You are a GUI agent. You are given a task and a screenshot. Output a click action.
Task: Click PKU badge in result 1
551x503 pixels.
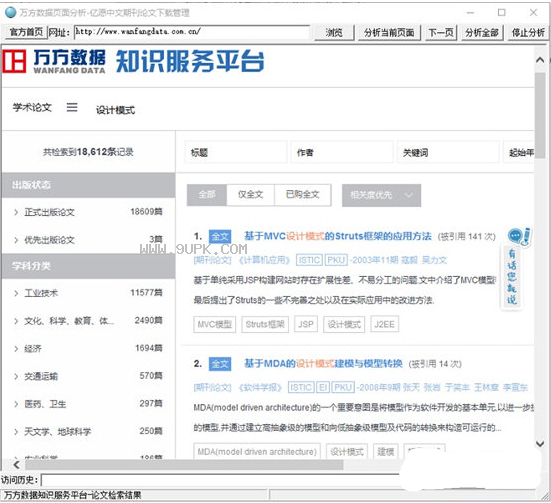(336, 260)
